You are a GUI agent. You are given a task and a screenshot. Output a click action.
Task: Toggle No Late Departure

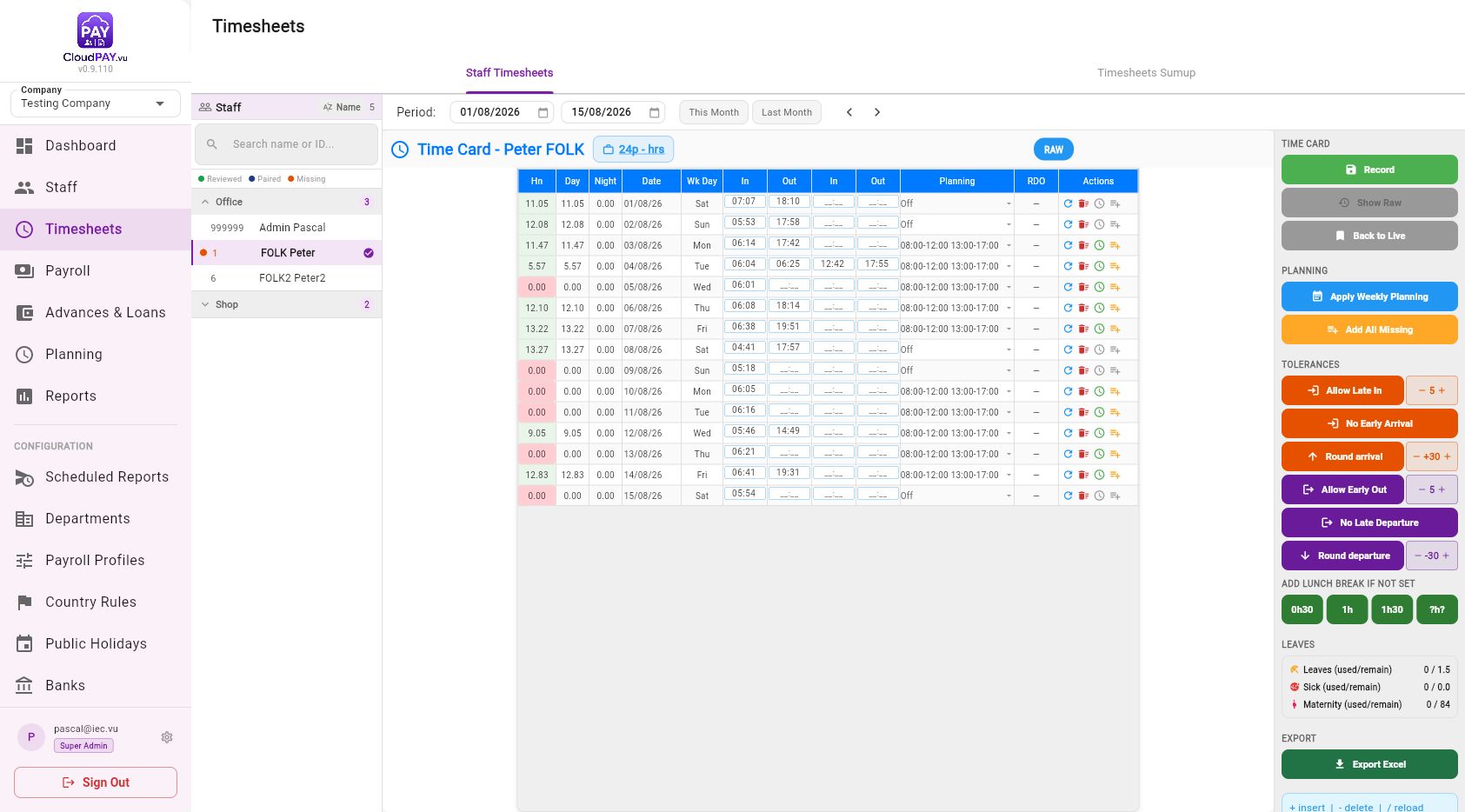[x=1369, y=522]
